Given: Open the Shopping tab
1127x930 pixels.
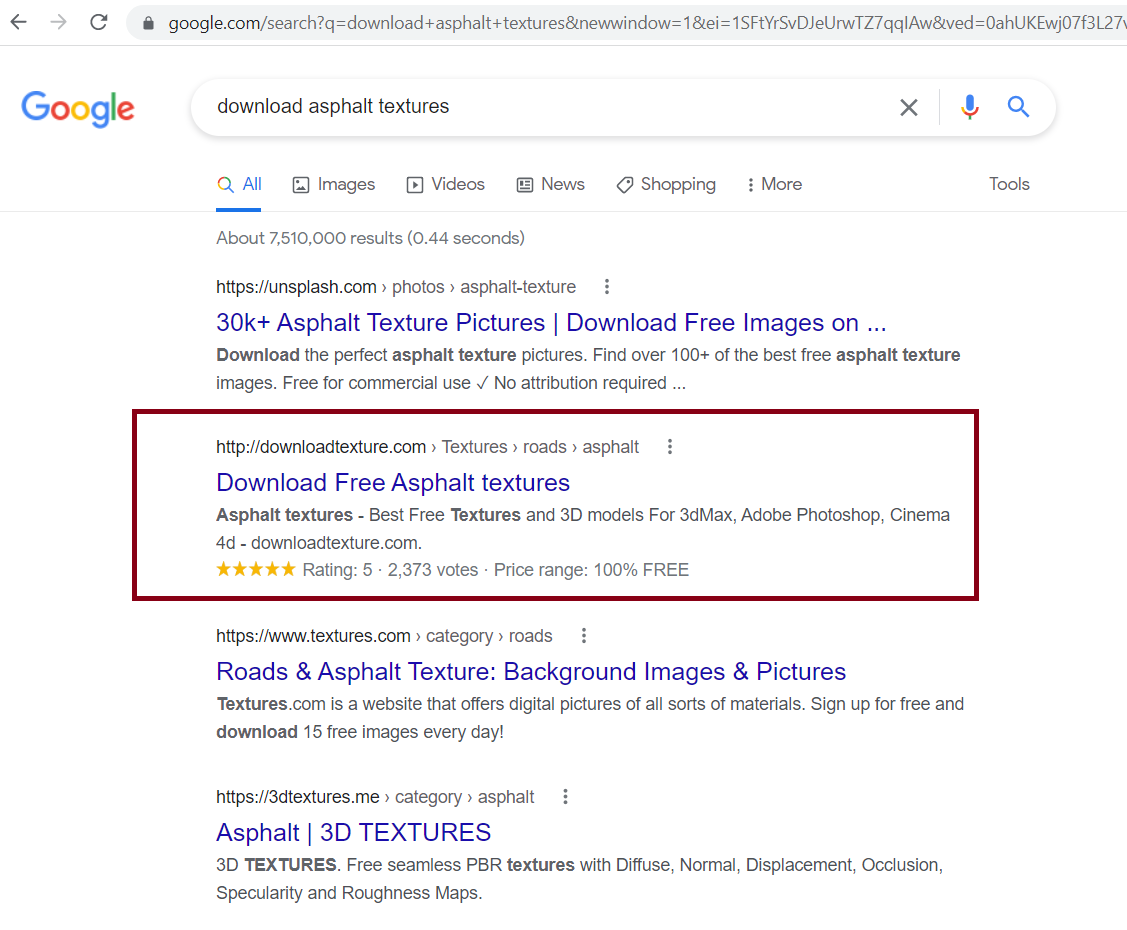Looking at the screenshot, I should pyautogui.click(x=666, y=184).
